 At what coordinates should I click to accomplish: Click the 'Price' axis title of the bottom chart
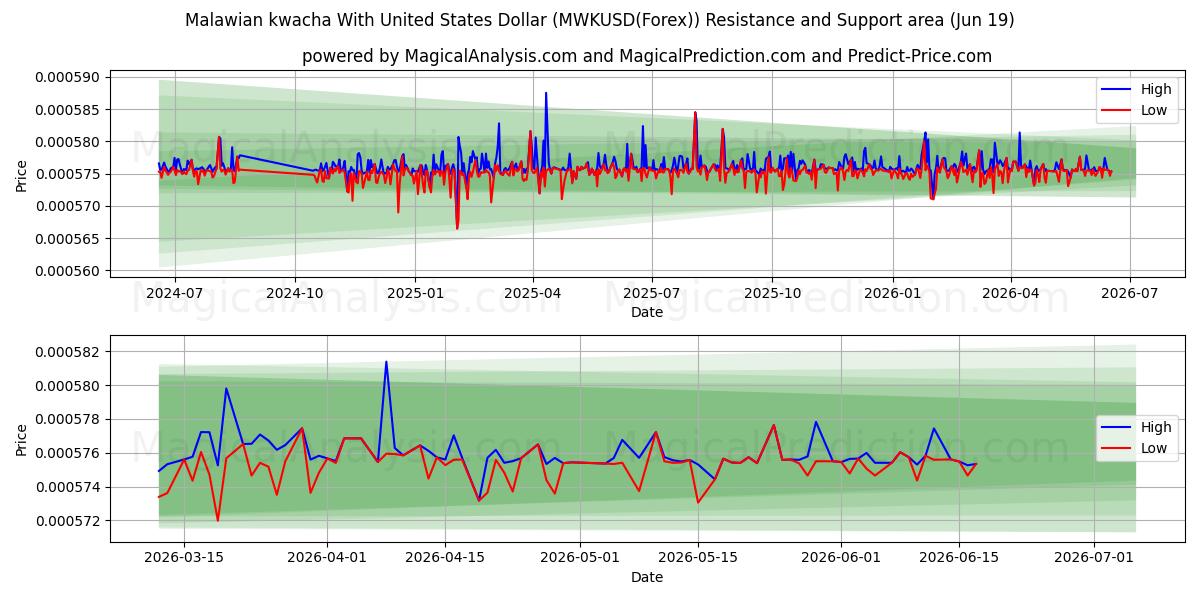point(22,439)
